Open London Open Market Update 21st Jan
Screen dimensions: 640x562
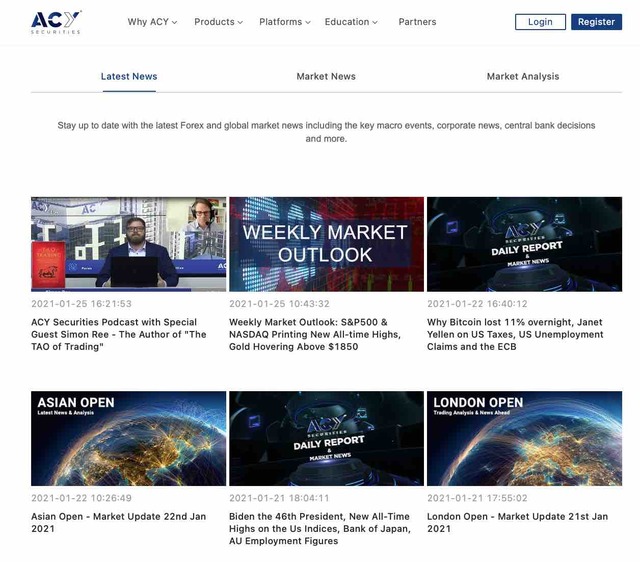(x=518, y=522)
